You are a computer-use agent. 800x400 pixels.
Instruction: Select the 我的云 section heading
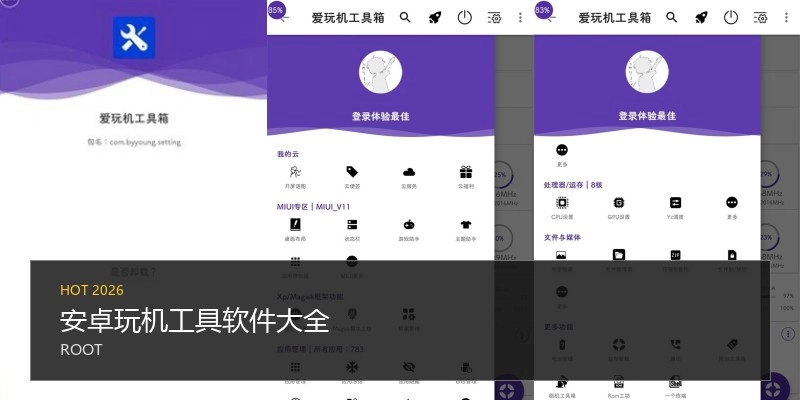coord(288,154)
